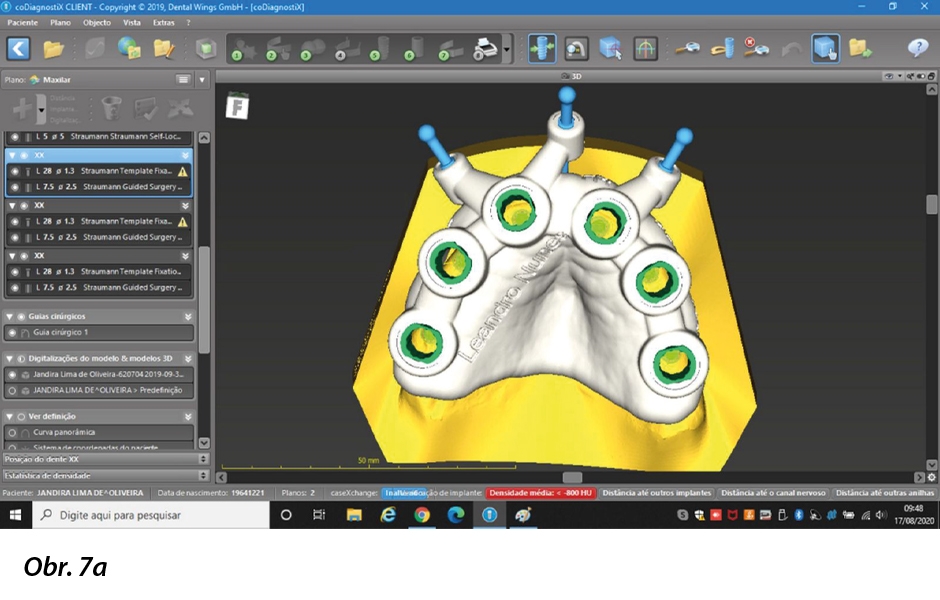Open the yellow folder icon in toolbar
This screenshot has width=940, height=600.
coord(53,49)
